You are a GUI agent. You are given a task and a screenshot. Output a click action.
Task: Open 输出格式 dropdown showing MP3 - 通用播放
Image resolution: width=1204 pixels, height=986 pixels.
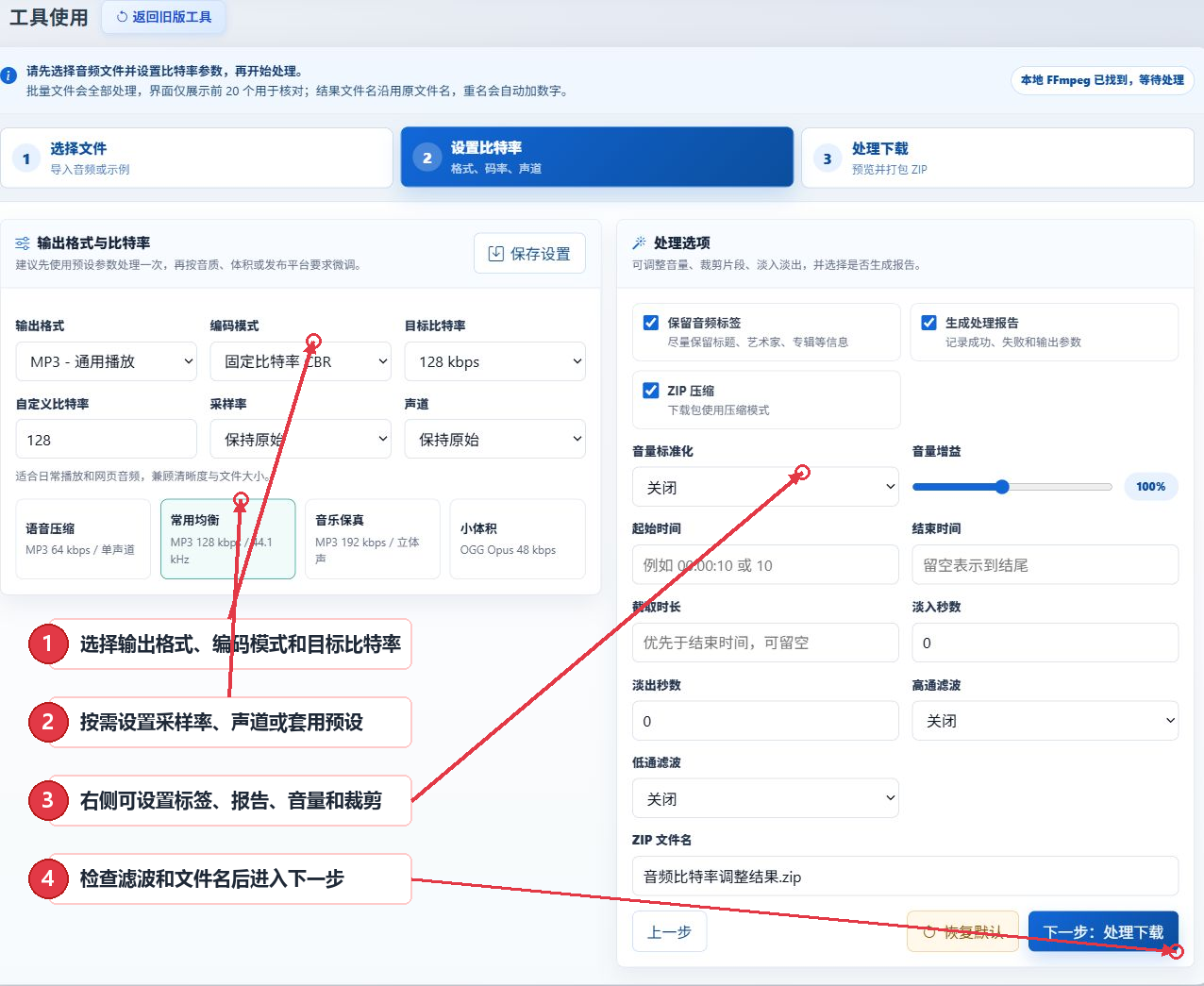[107, 361]
